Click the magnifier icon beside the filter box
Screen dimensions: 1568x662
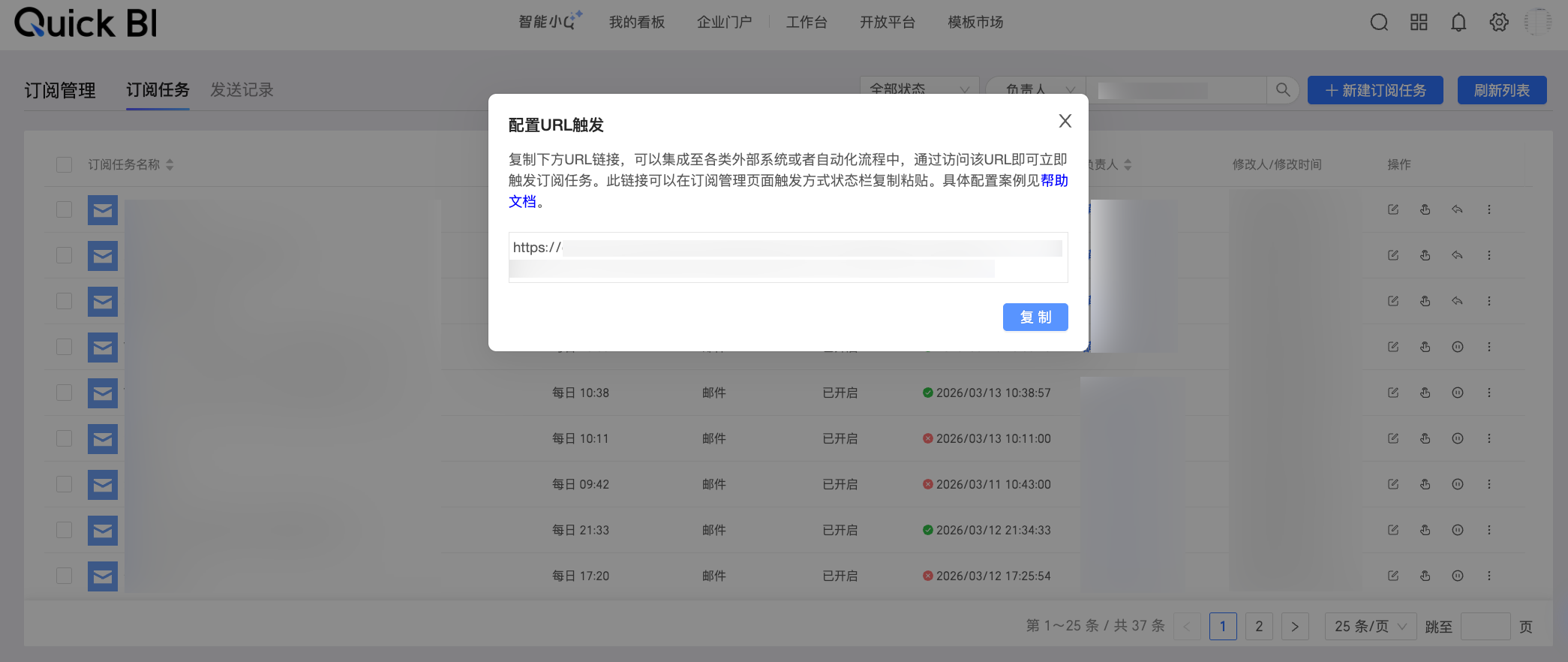[x=1283, y=90]
